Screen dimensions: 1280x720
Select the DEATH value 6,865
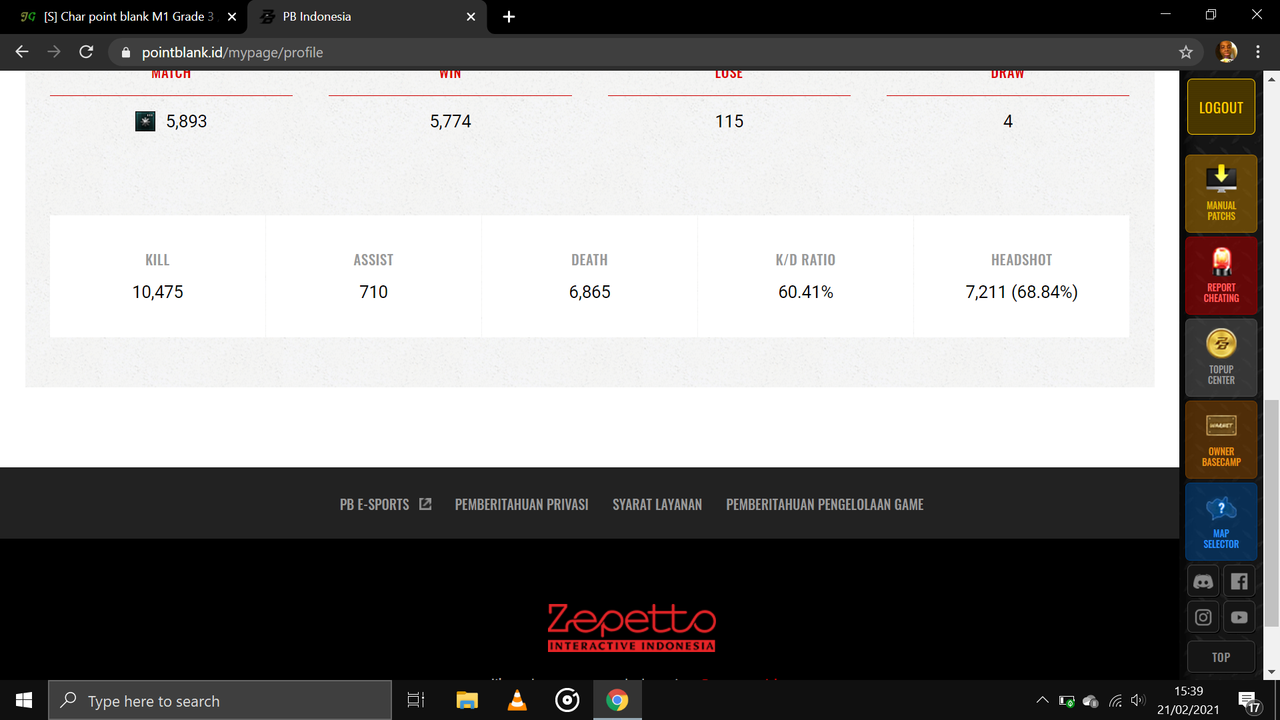tap(590, 292)
